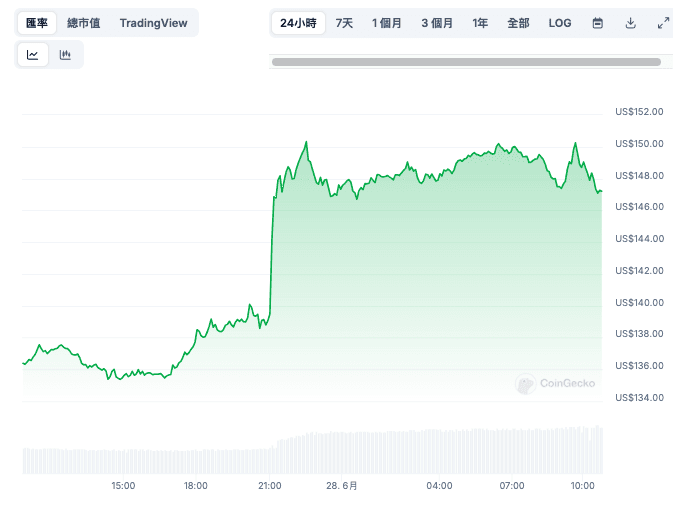Image resolution: width=674 pixels, height=506 pixels.
Task: Open the calendar date range picker
Action: 597,23
